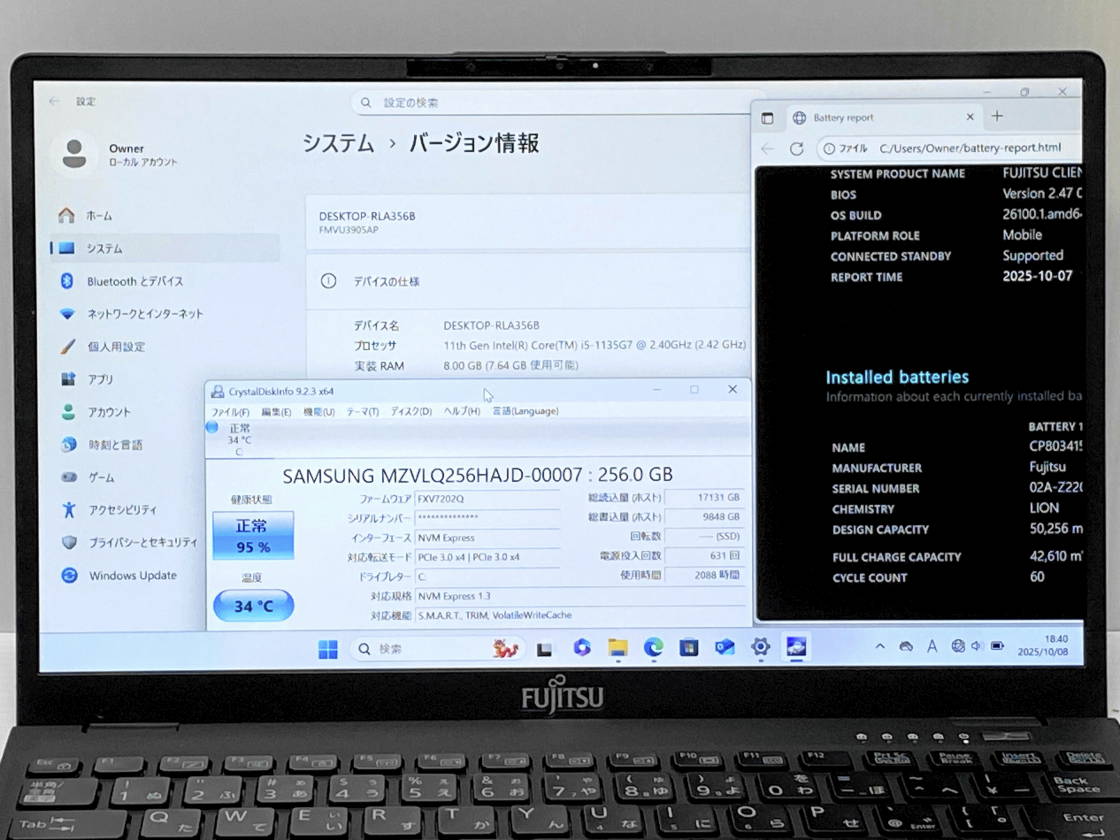Click the refresh button in the browser
Viewport: 1120px width, 840px height.
click(x=796, y=149)
